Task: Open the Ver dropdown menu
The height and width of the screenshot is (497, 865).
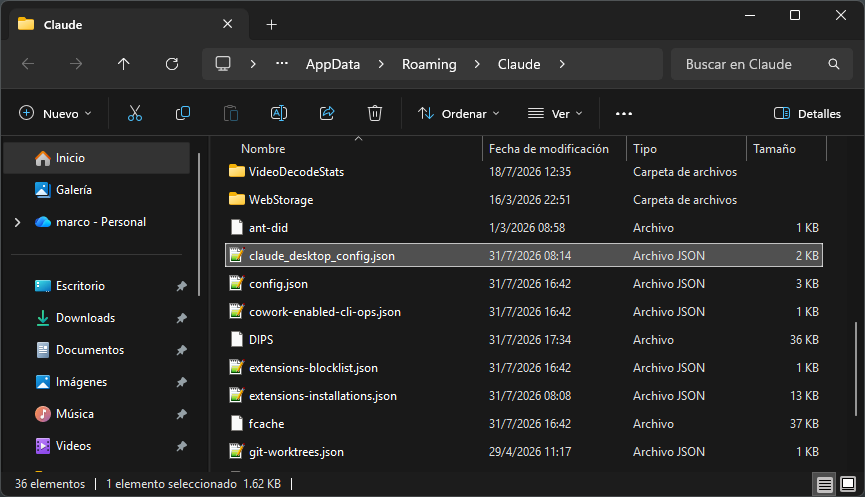Action: coord(555,114)
